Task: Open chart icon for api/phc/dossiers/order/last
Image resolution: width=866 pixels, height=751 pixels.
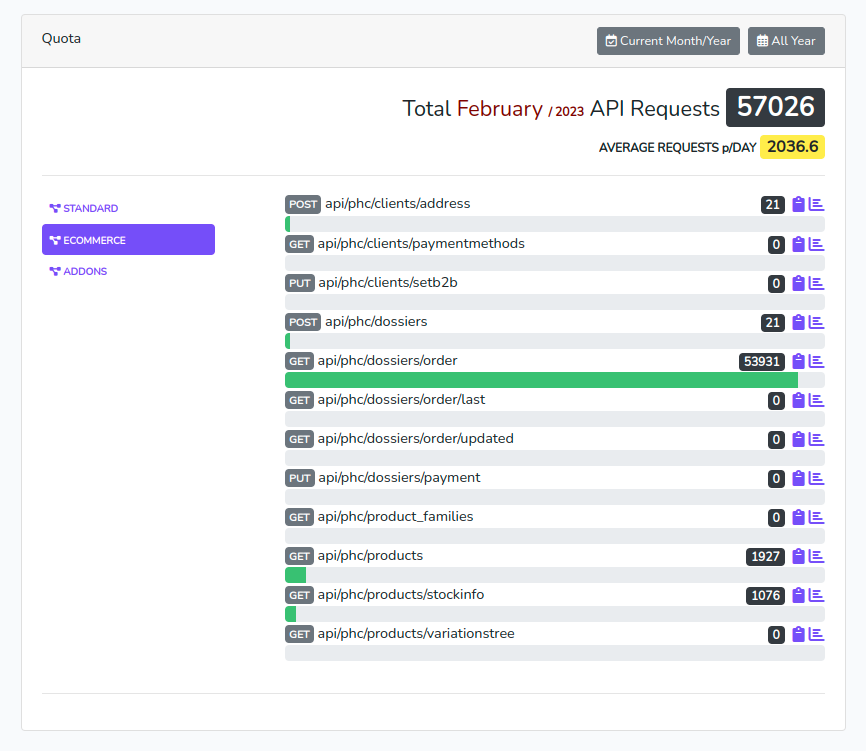Action: click(816, 400)
